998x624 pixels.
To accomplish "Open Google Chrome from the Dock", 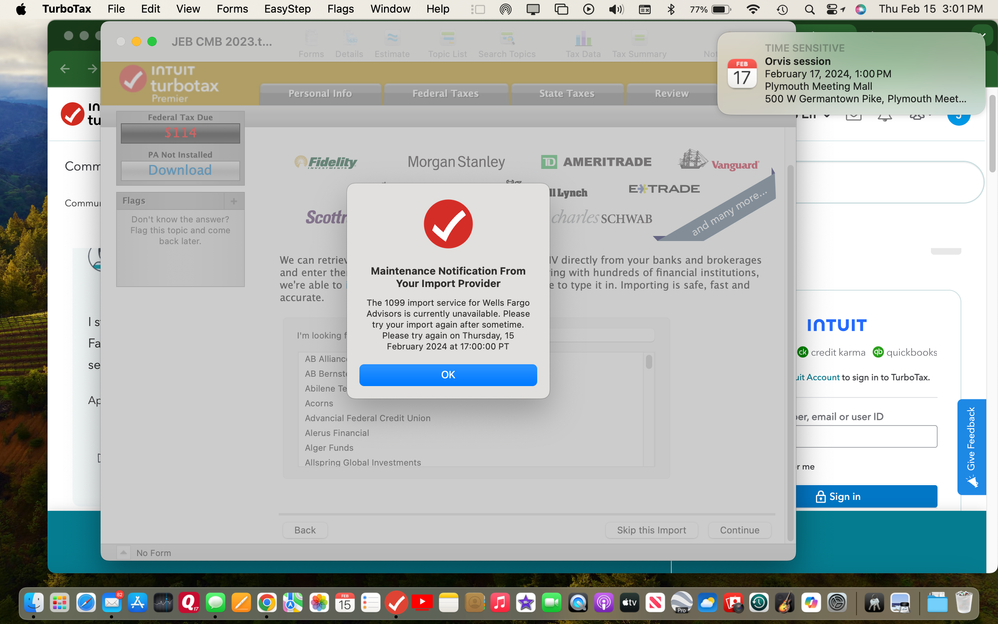I will click(x=267, y=602).
